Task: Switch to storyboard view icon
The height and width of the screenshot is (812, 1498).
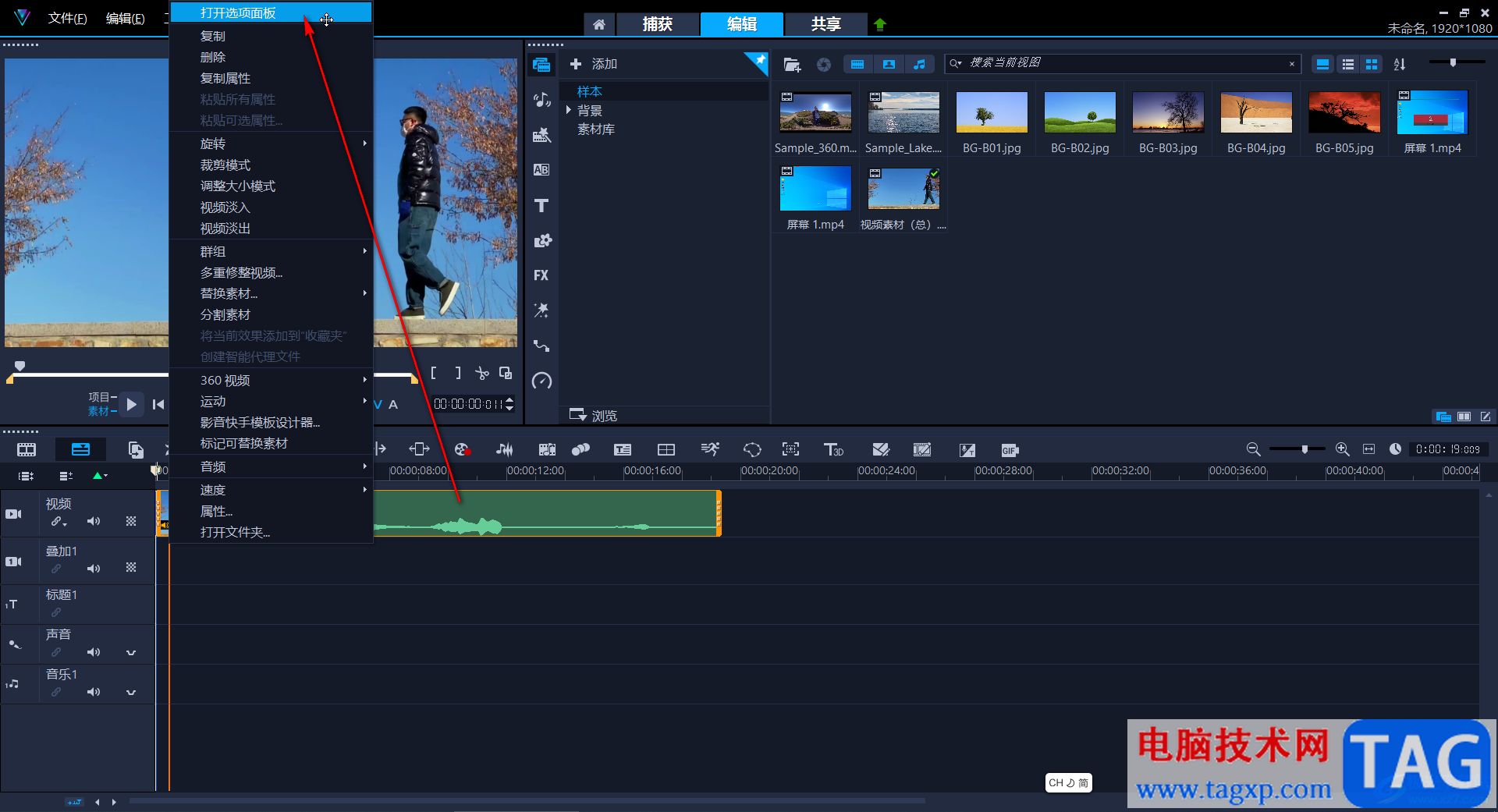Action: (27, 449)
